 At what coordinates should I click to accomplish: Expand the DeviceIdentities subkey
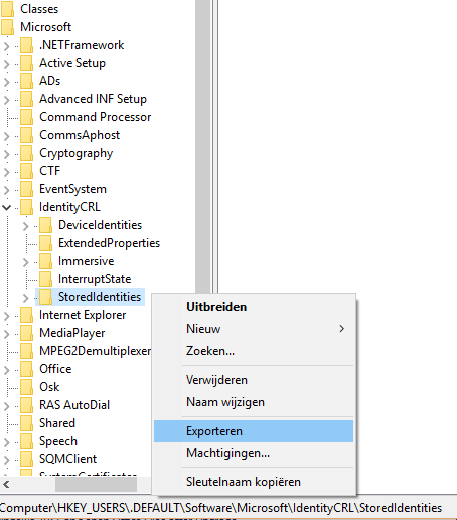coord(26,226)
